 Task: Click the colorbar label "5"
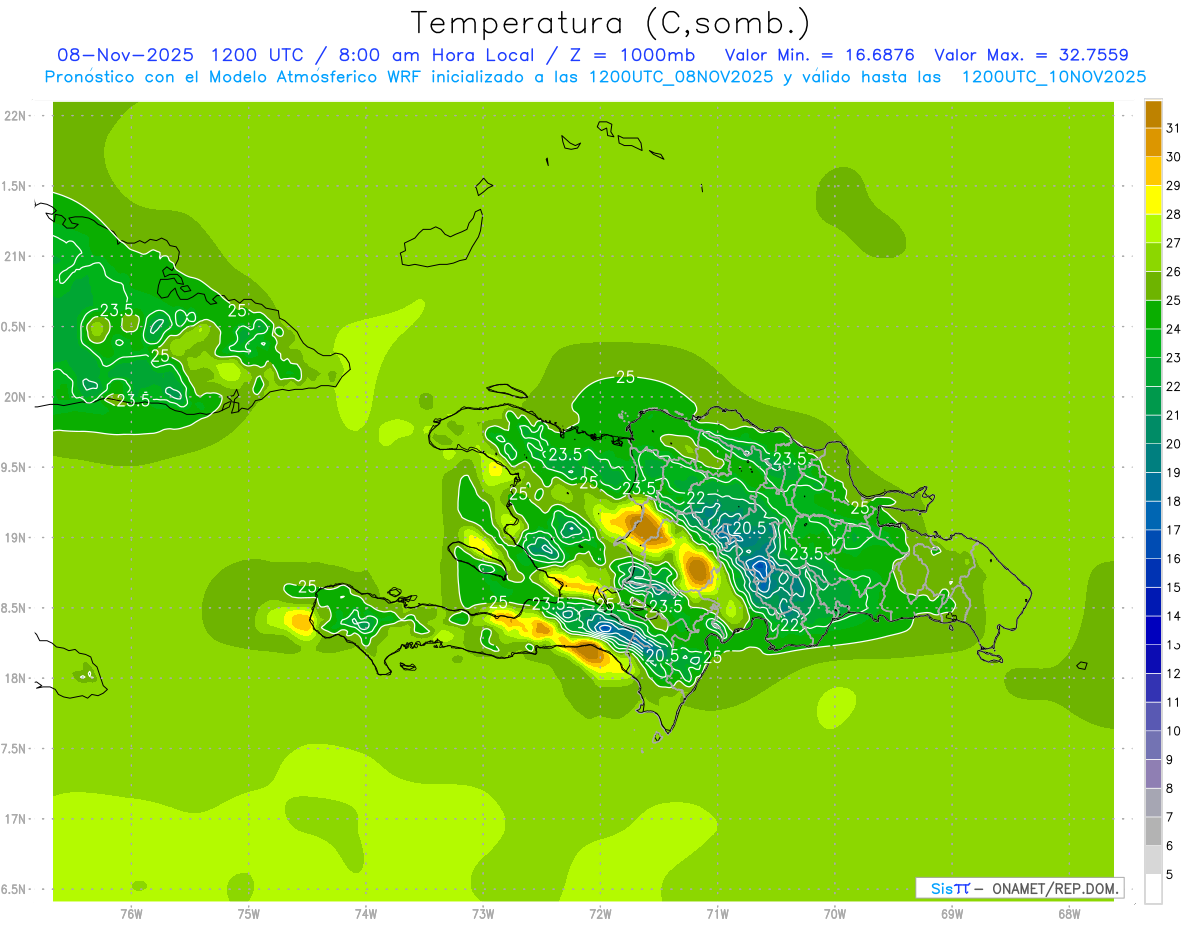point(1170,875)
